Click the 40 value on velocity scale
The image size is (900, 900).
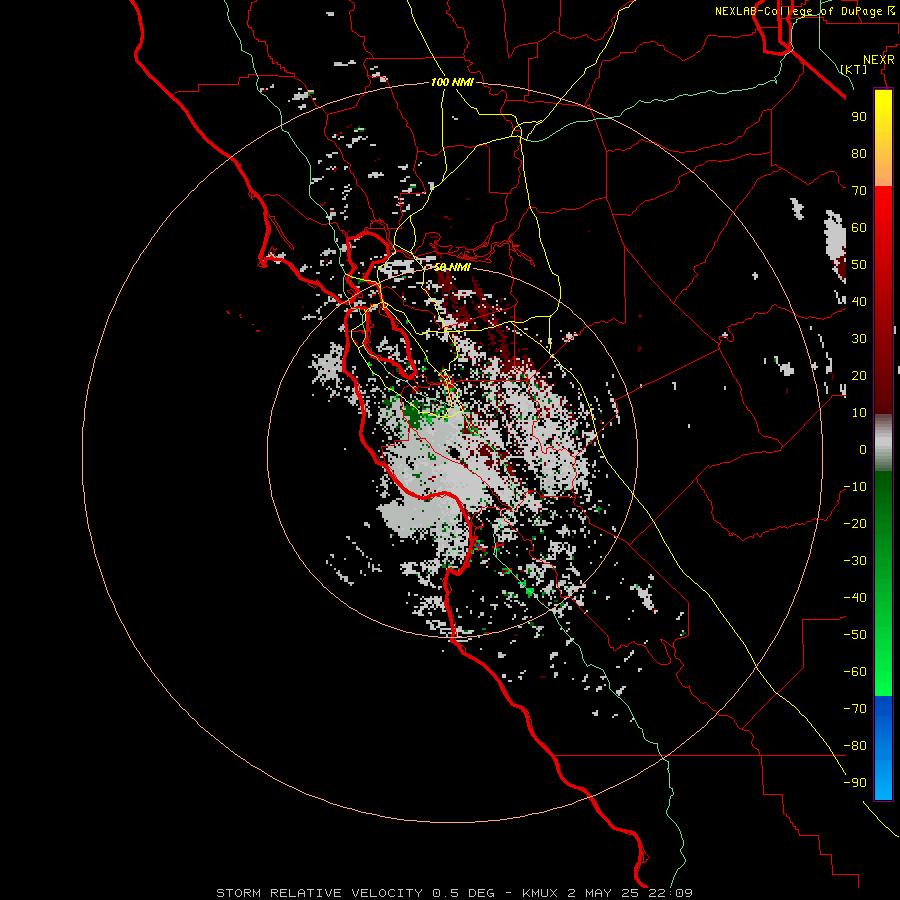coord(859,301)
